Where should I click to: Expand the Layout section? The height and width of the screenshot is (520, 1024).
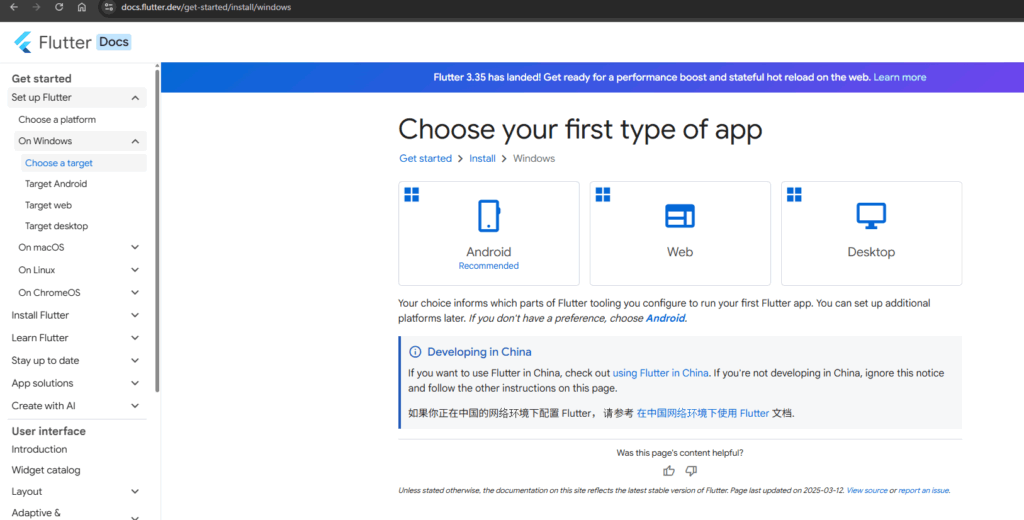(135, 491)
